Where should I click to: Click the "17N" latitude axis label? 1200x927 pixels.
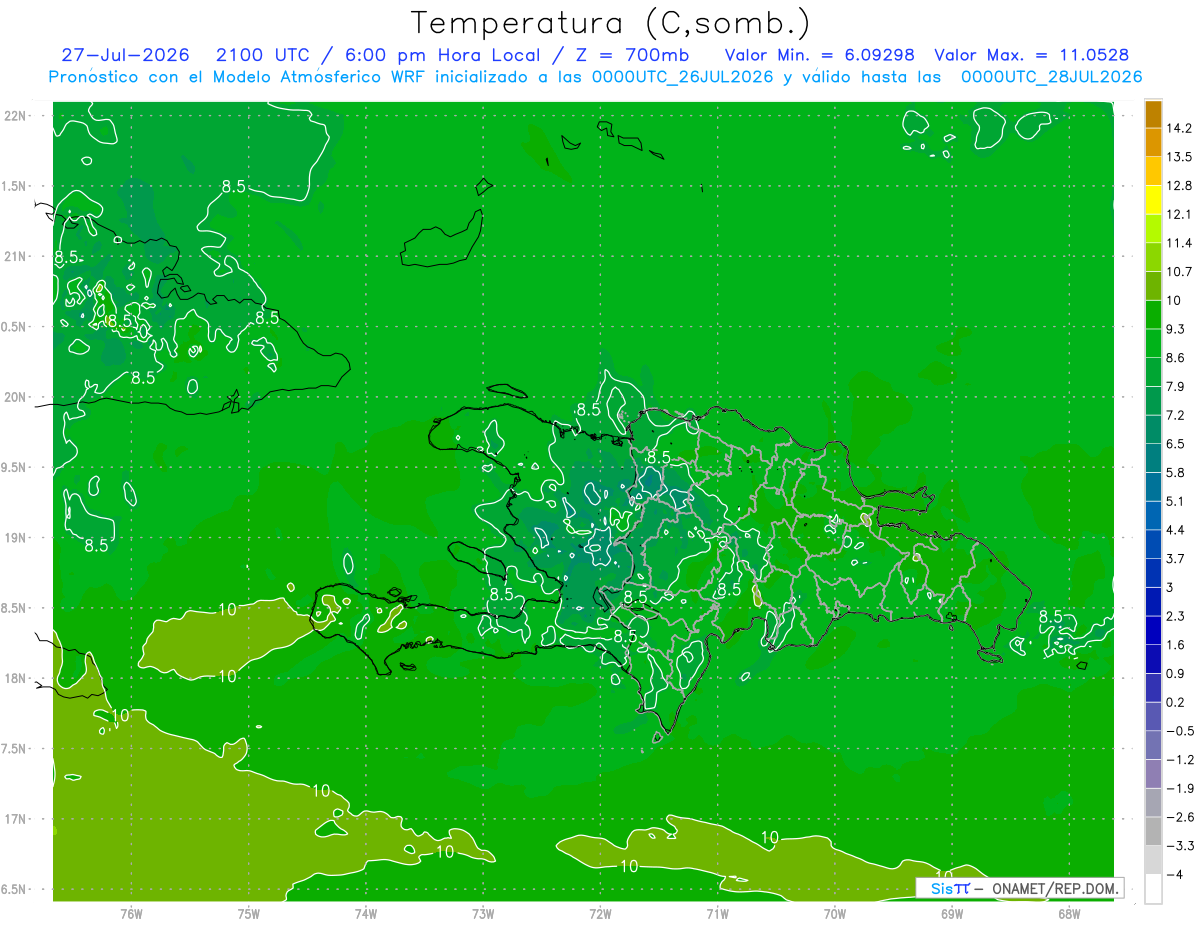15,819
